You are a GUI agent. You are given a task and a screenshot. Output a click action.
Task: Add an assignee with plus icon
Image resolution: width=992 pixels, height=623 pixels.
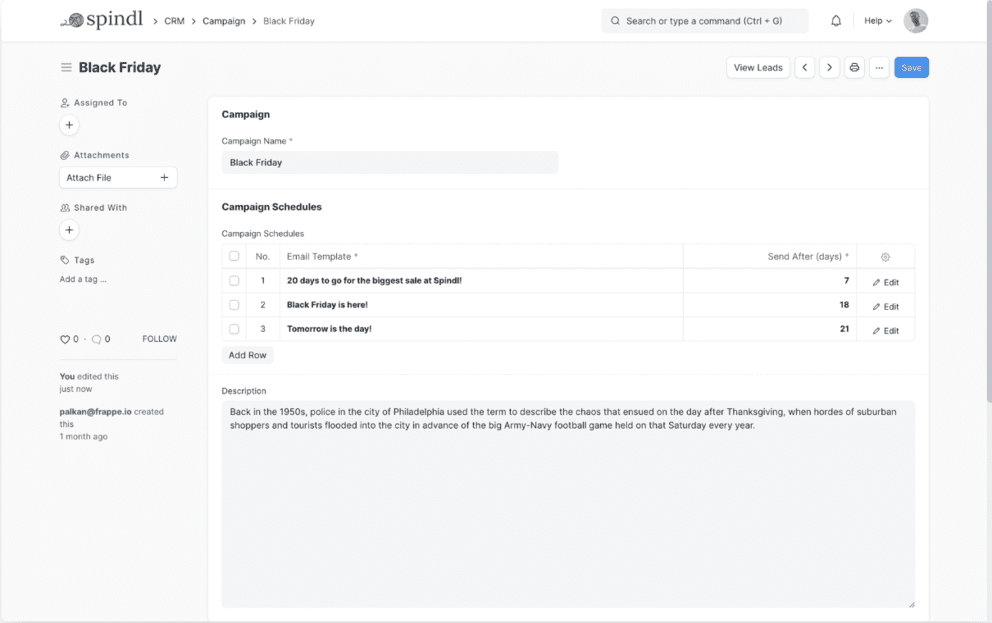[x=70, y=125]
